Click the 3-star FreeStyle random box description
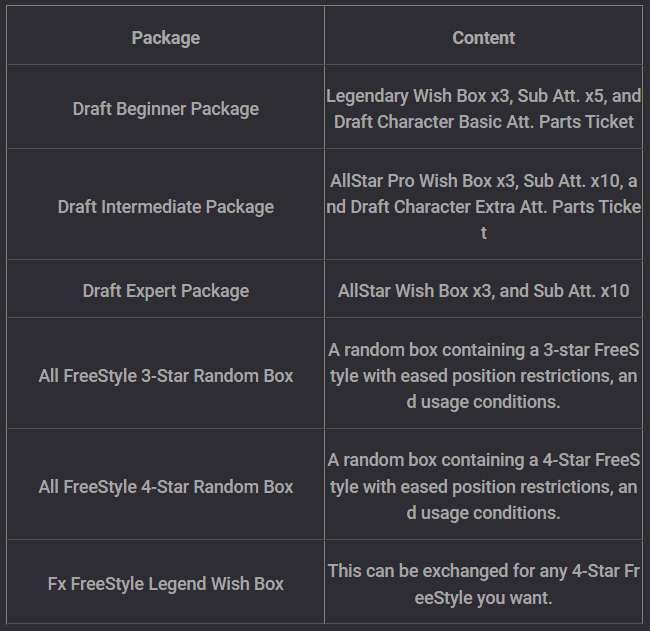Viewport: 650px width, 631px height. pos(483,376)
